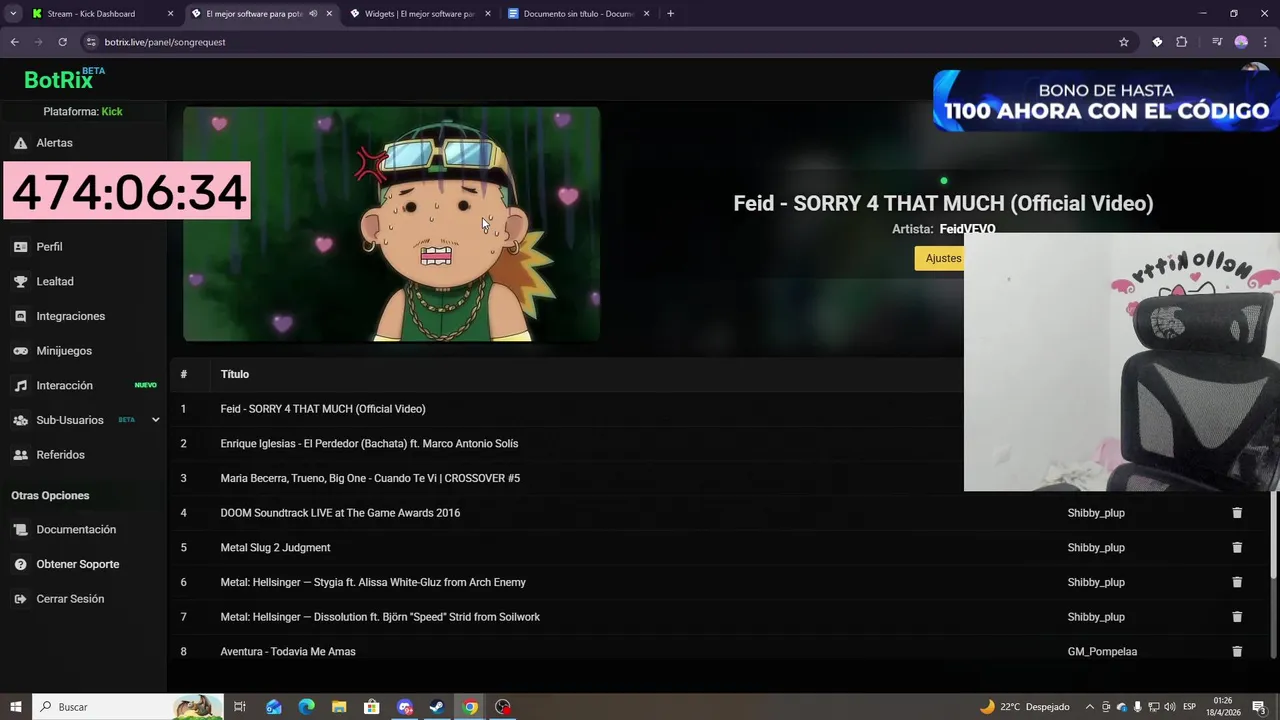Open the Windows notification center
Viewport: 1280px width, 720px height.
(1260, 707)
